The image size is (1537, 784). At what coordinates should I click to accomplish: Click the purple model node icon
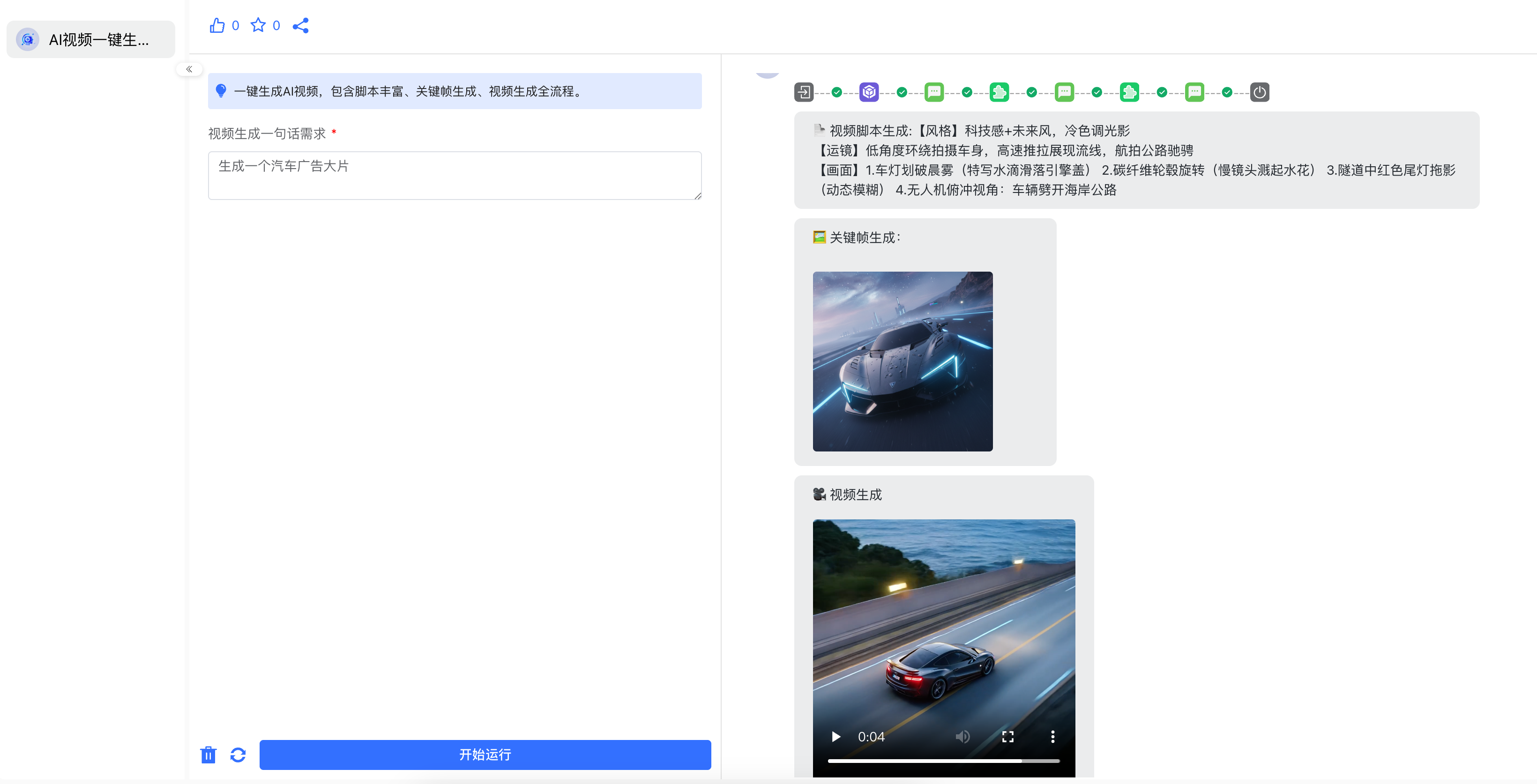(x=869, y=92)
